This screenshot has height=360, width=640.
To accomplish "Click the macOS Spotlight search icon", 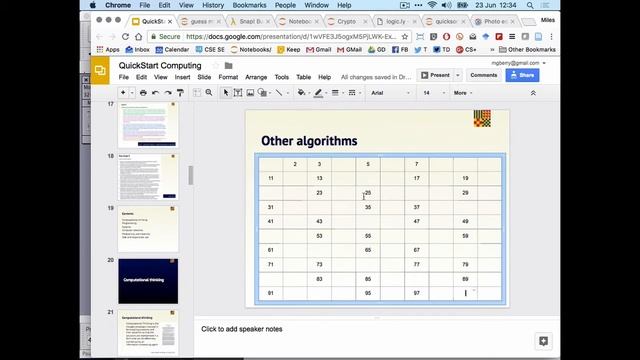I will tap(530, 5).
